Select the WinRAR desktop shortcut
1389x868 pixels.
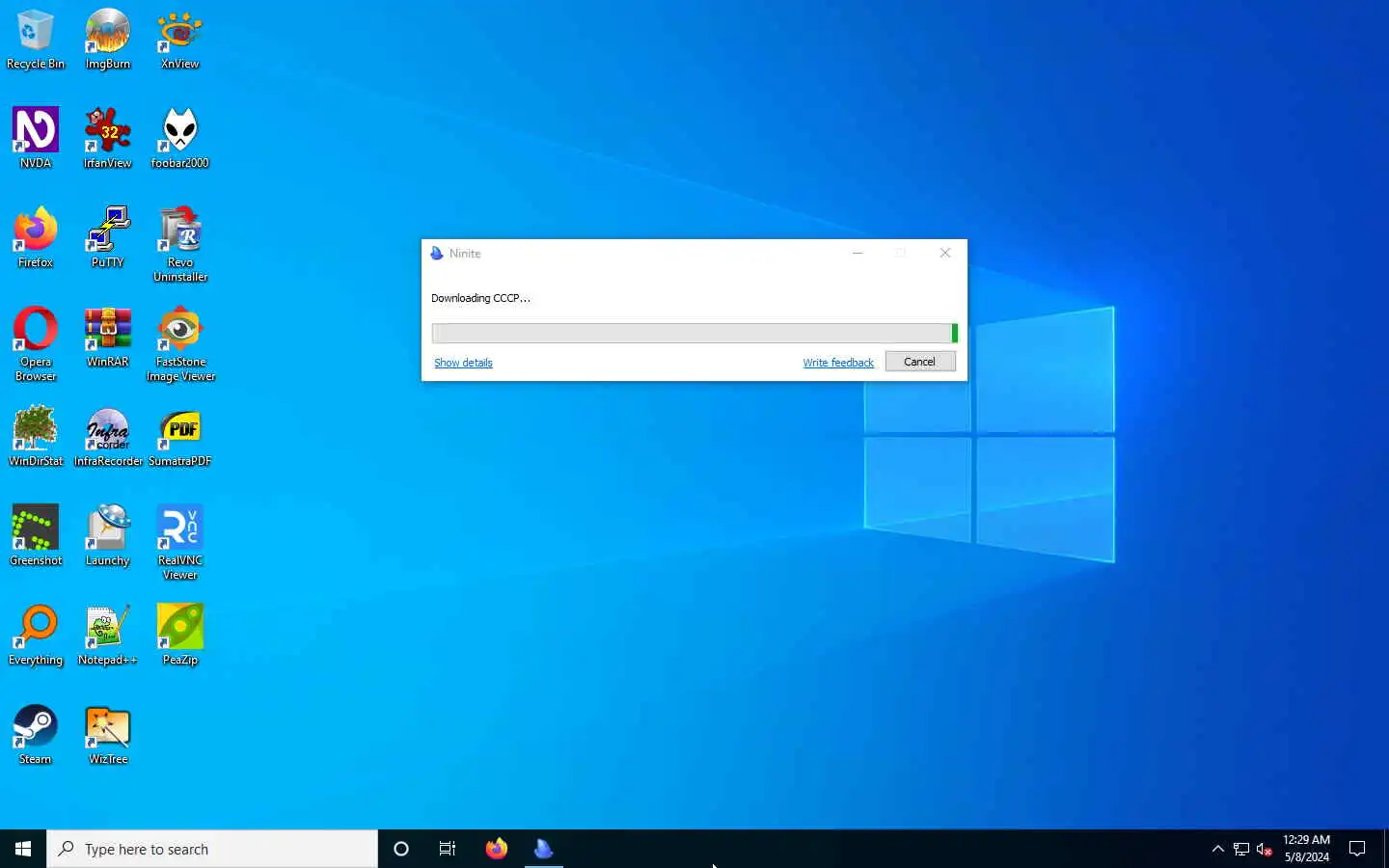[x=107, y=337]
